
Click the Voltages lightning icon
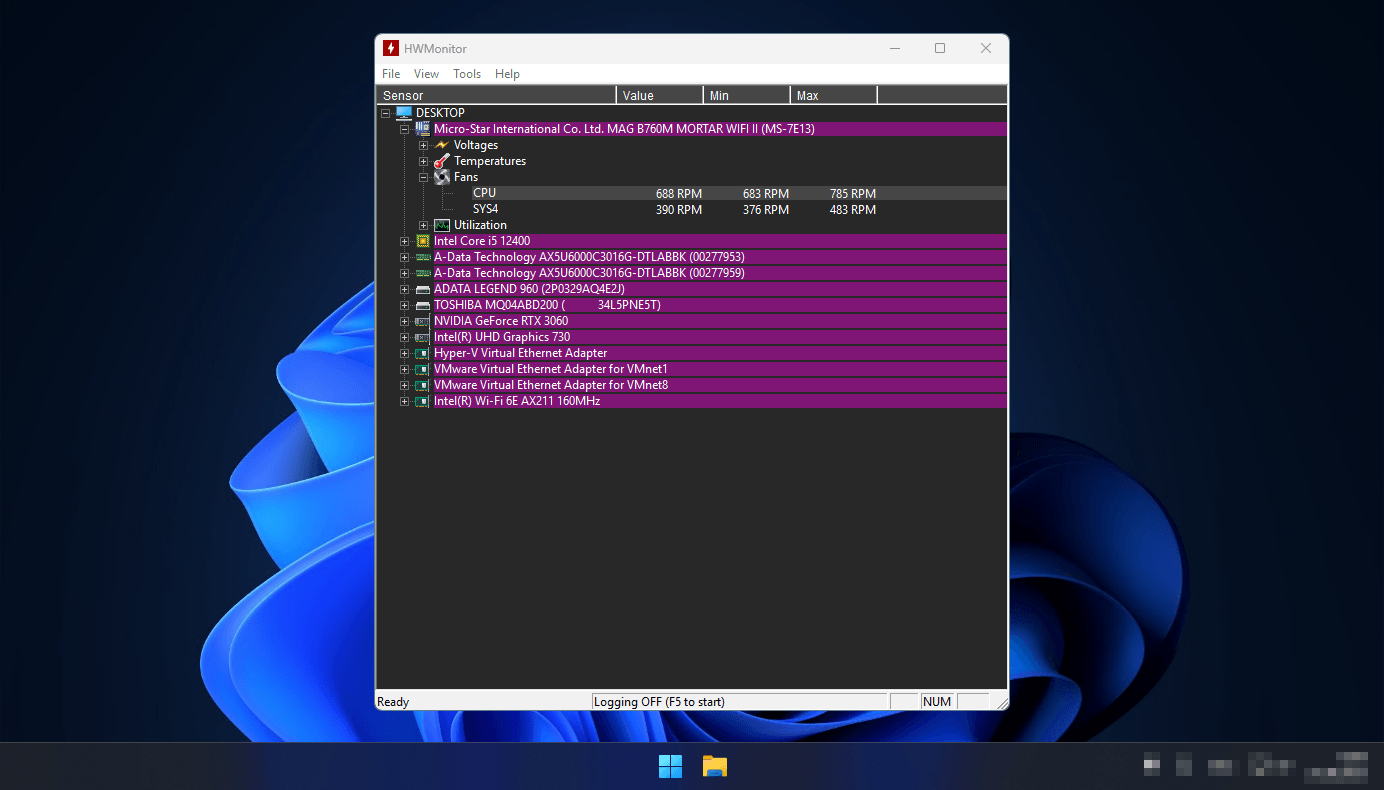click(x=441, y=145)
